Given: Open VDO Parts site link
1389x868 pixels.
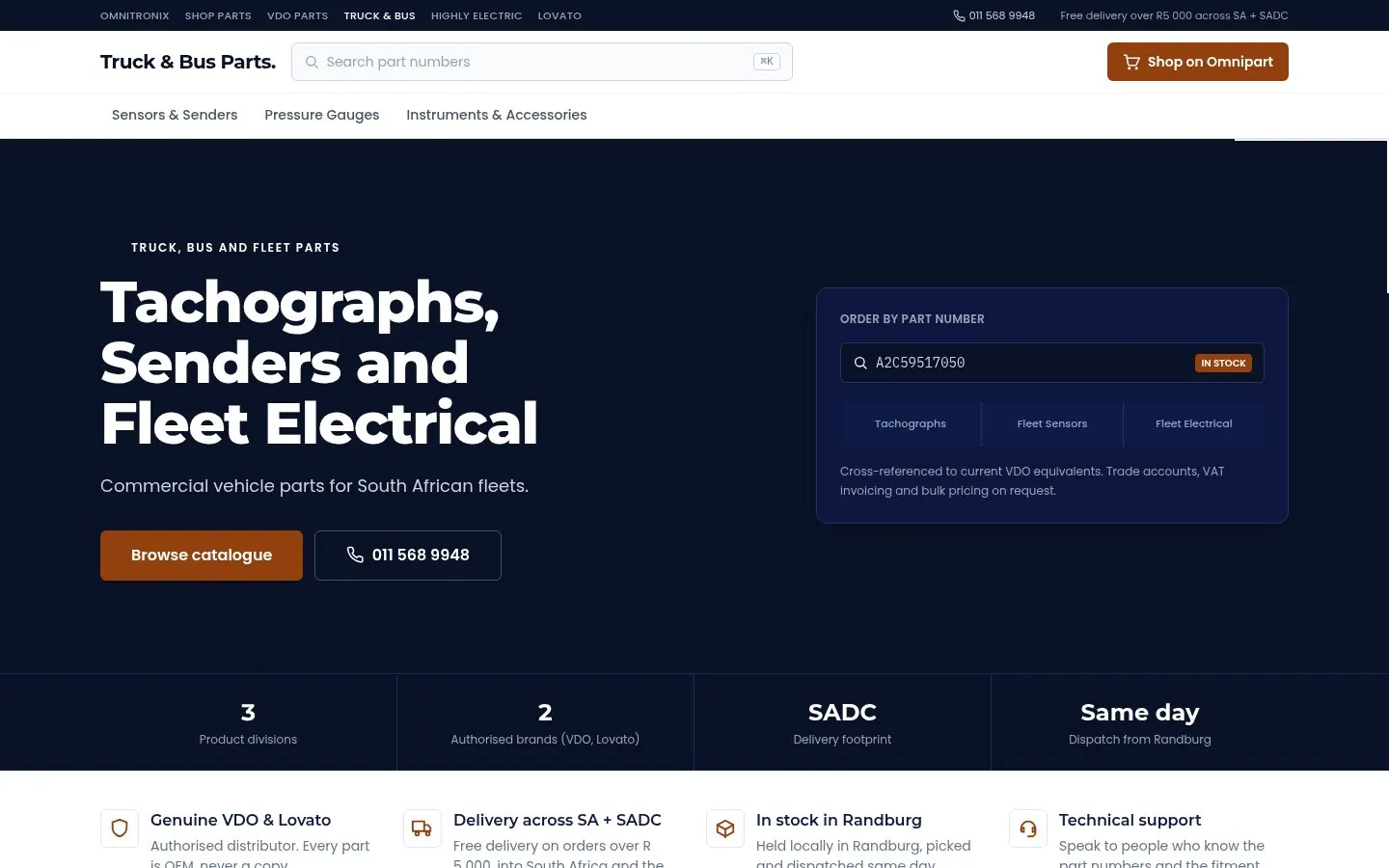Looking at the screenshot, I should [x=297, y=15].
